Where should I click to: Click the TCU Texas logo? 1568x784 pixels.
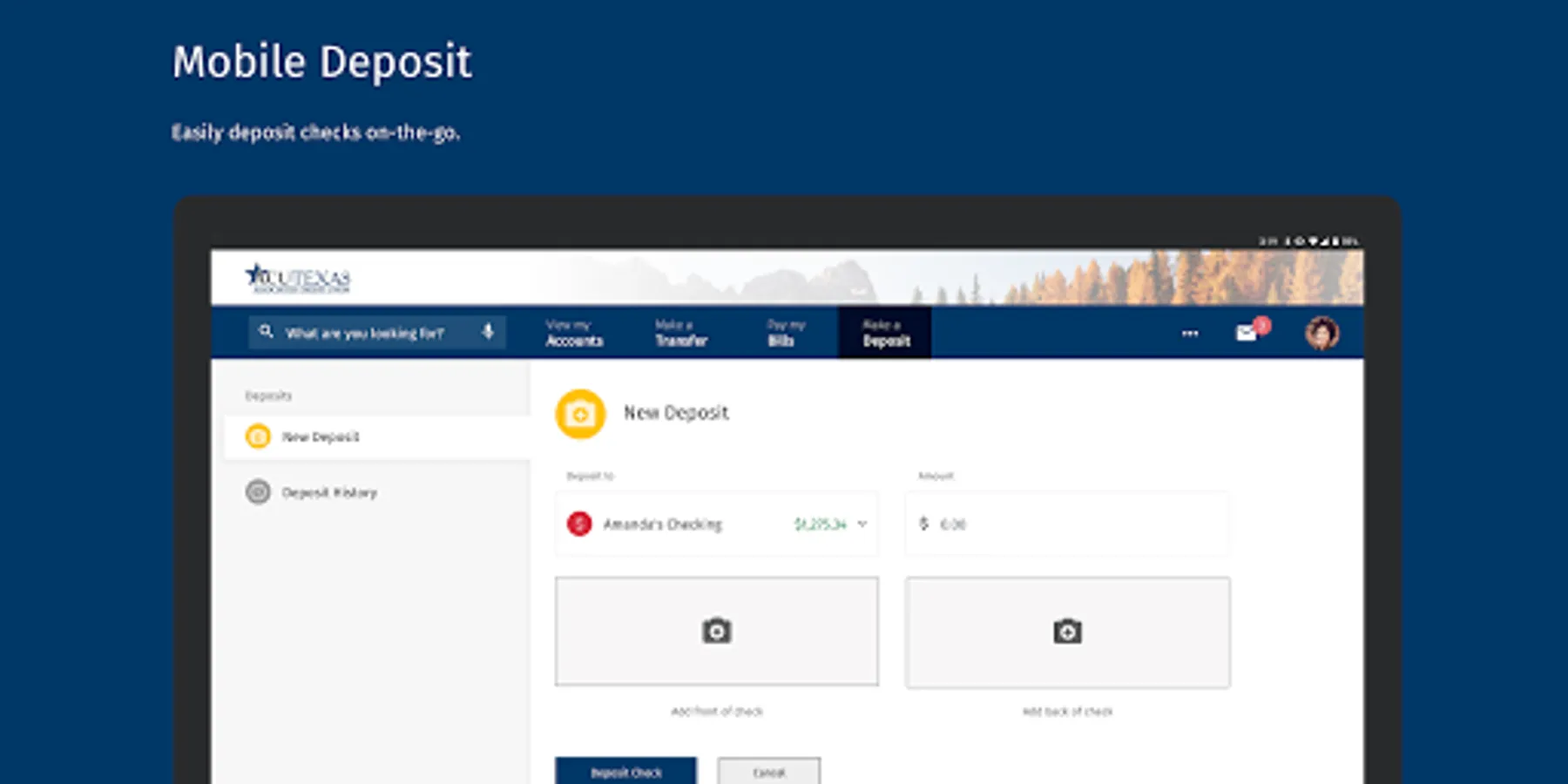(298, 278)
